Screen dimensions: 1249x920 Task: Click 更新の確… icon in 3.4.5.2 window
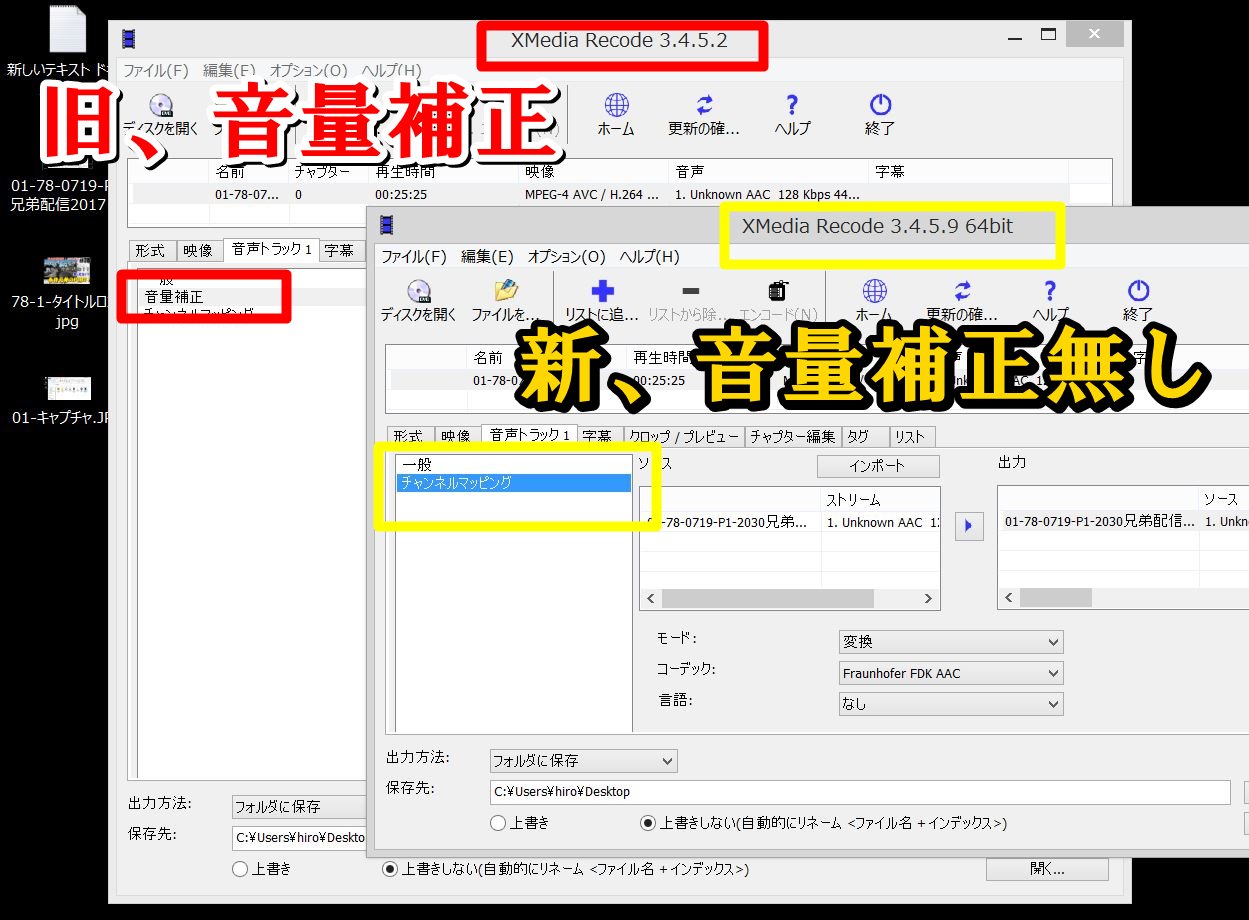point(704,105)
